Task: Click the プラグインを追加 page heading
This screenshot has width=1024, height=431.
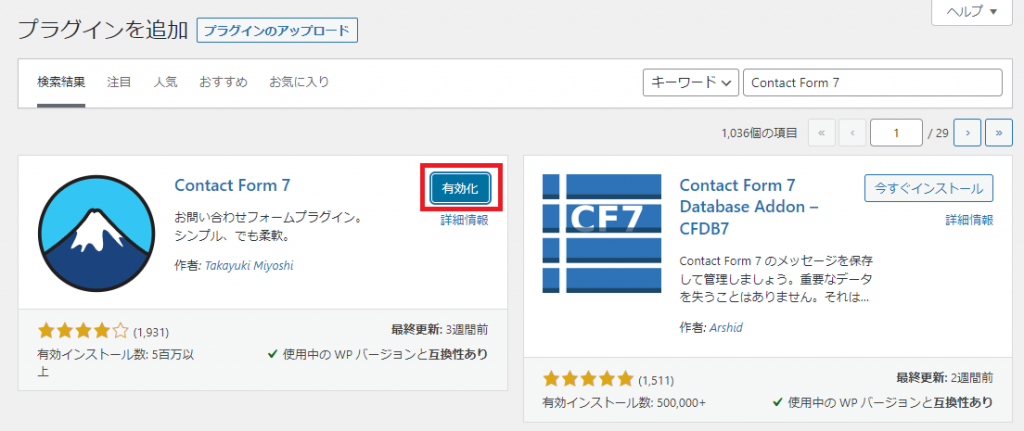Action: click(102, 30)
